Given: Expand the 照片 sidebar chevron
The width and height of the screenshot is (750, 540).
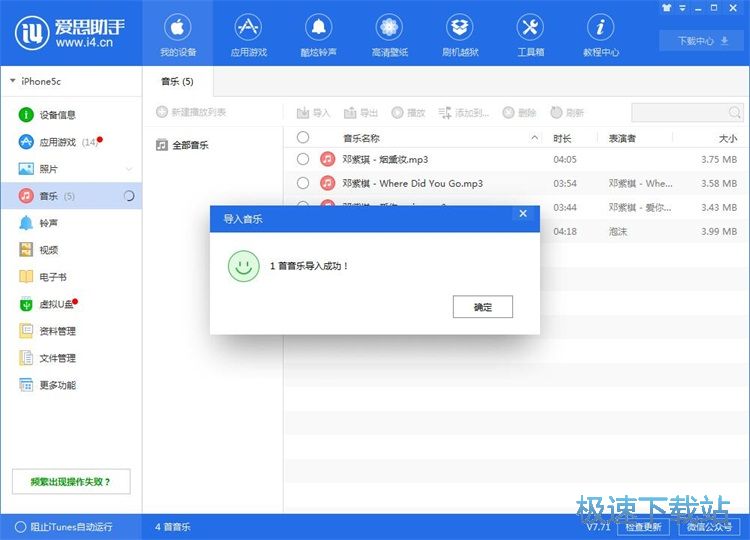Looking at the screenshot, I should [129, 169].
